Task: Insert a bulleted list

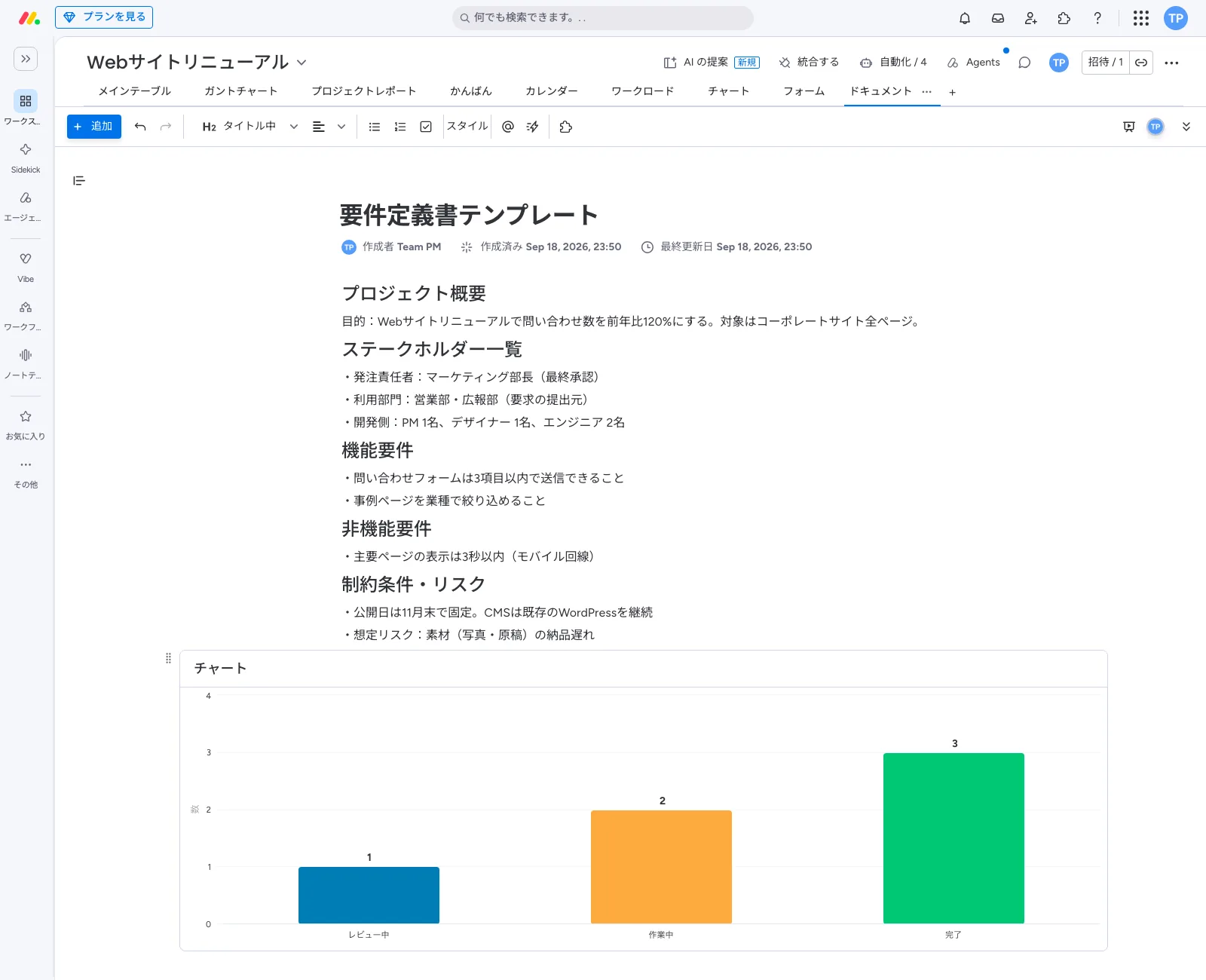Action: point(375,127)
